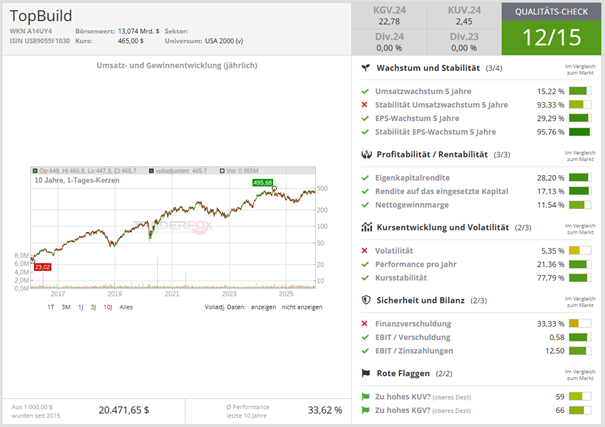Click the TopBuild company title

(x=41, y=16)
